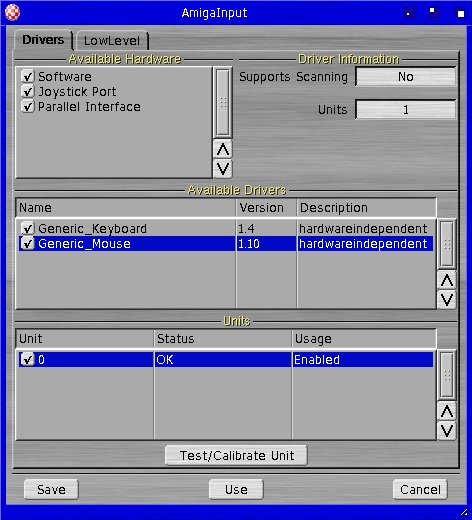This screenshot has width=472, height=520.
Task: Click the zoom gadget in title bar
Action: click(x=433, y=13)
